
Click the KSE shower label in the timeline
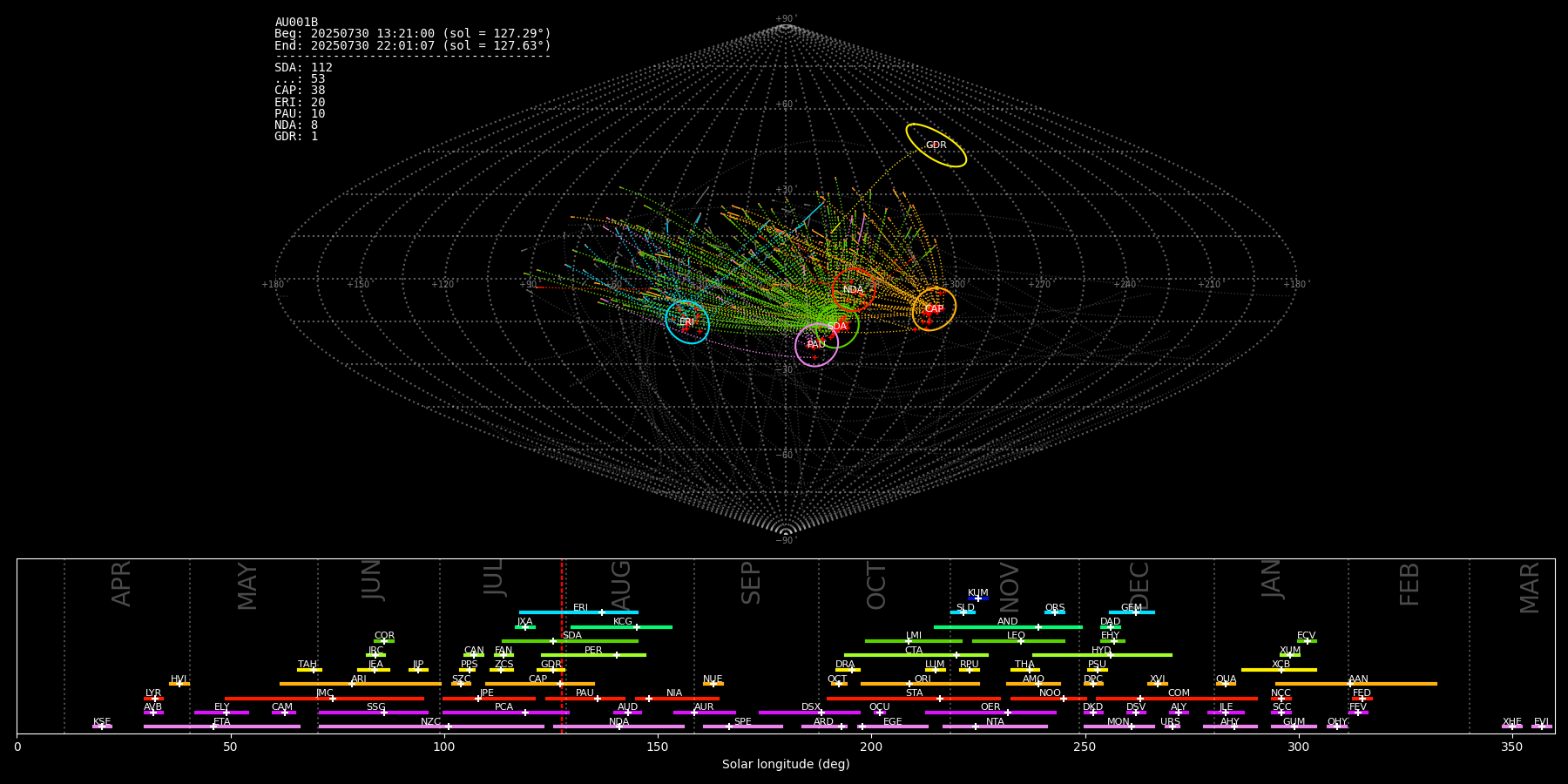point(102,721)
